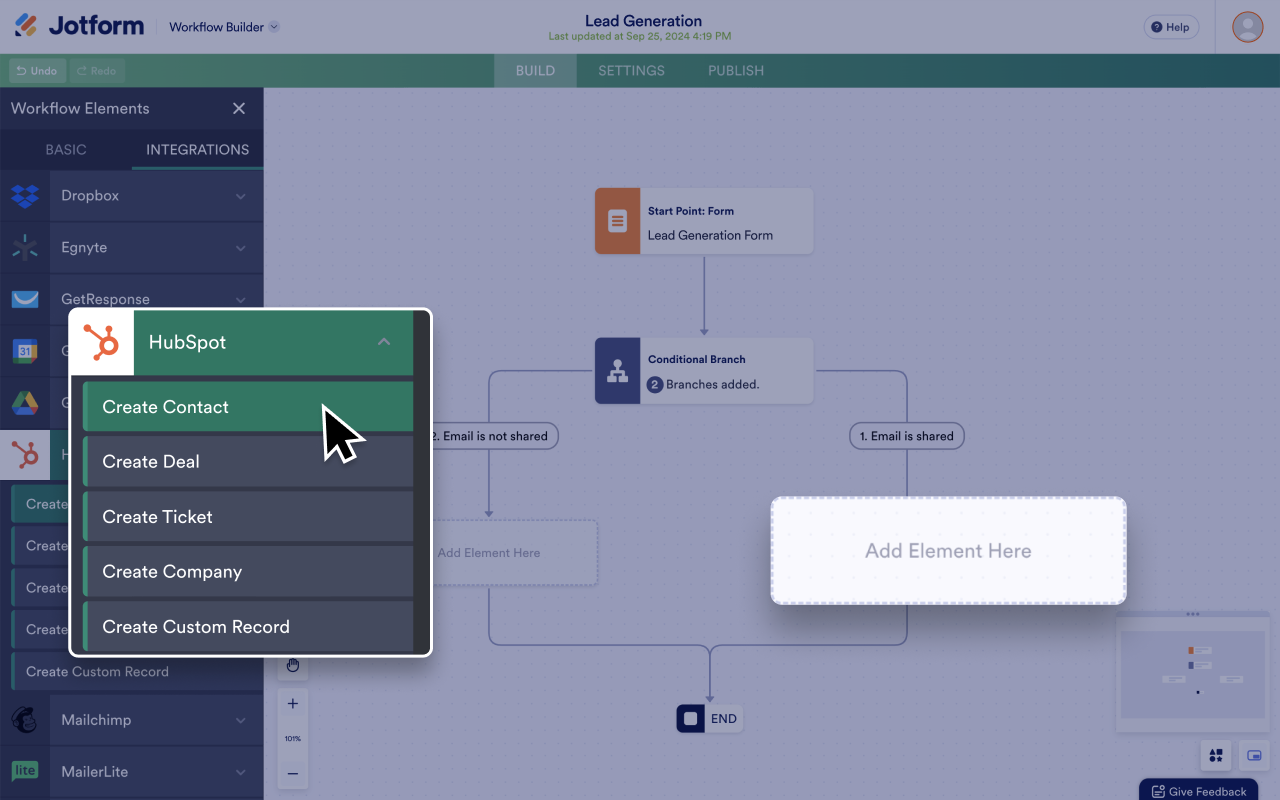
Task: Click the Give Feedback button
Action: (1199, 791)
